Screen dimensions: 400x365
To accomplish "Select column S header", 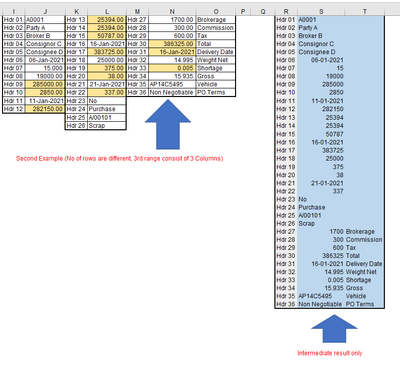I will (321, 11).
